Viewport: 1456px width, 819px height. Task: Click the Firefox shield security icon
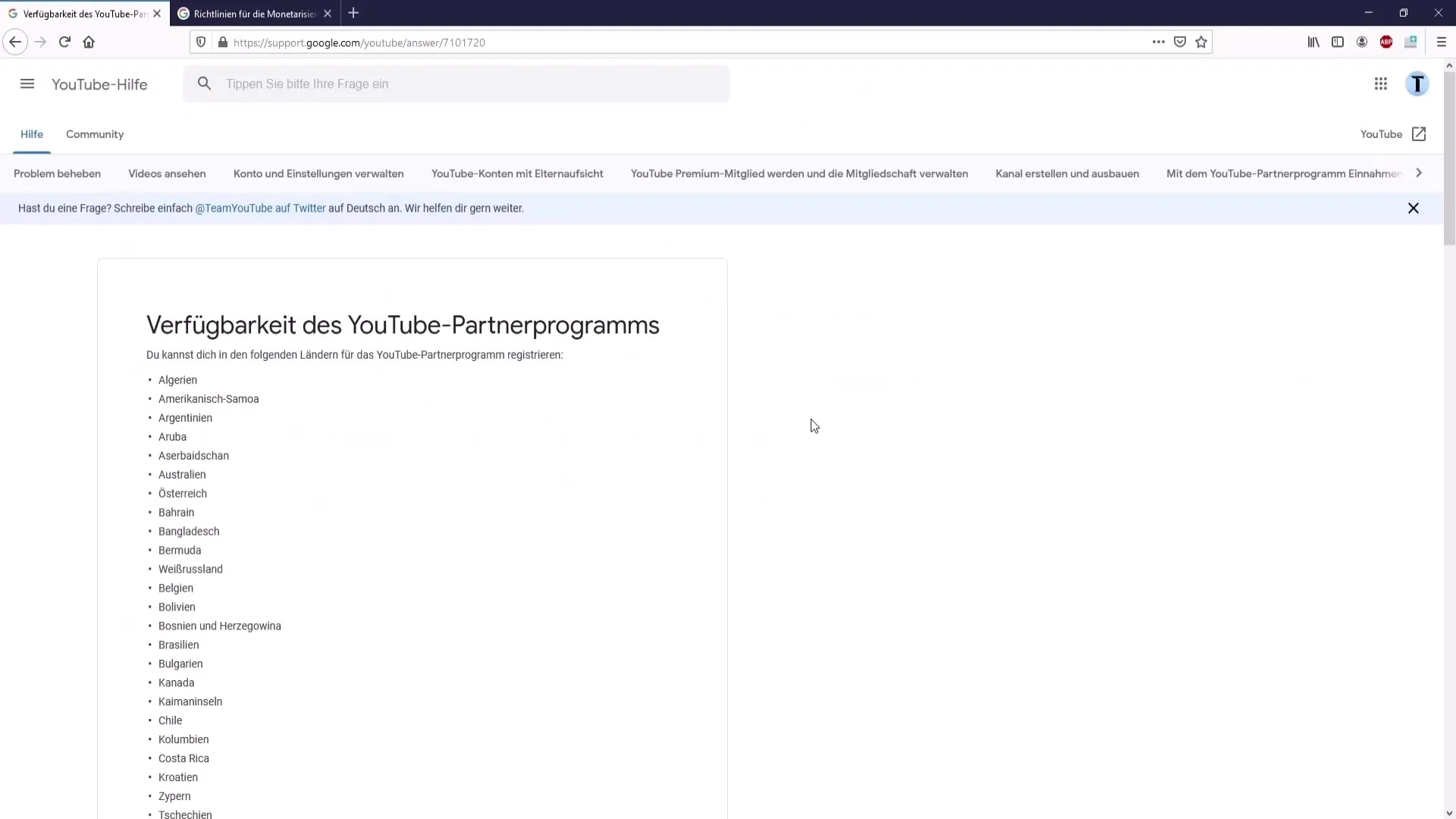(200, 42)
